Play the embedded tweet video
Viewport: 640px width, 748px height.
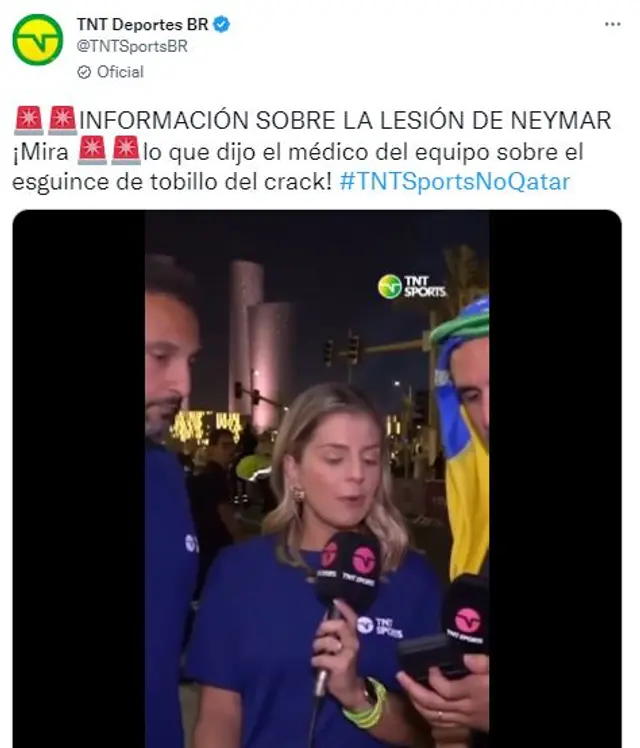coord(317,478)
